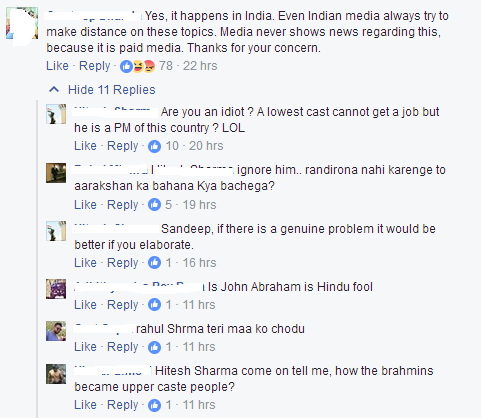This screenshot has width=481, height=418.
Task: Reply to the 'ignore him' comment
Action: click(122, 205)
